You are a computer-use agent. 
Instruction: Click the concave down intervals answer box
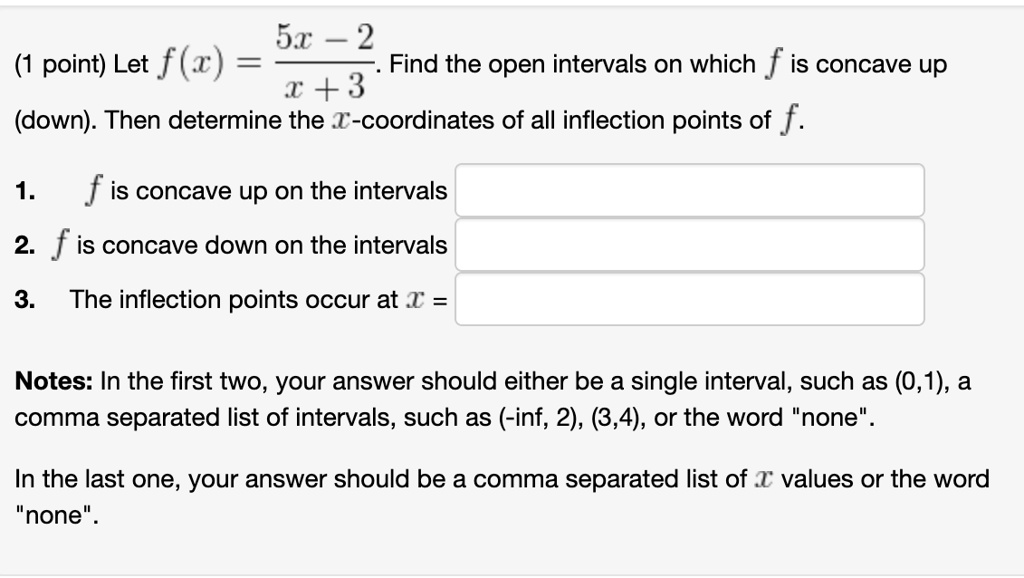(x=690, y=244)
